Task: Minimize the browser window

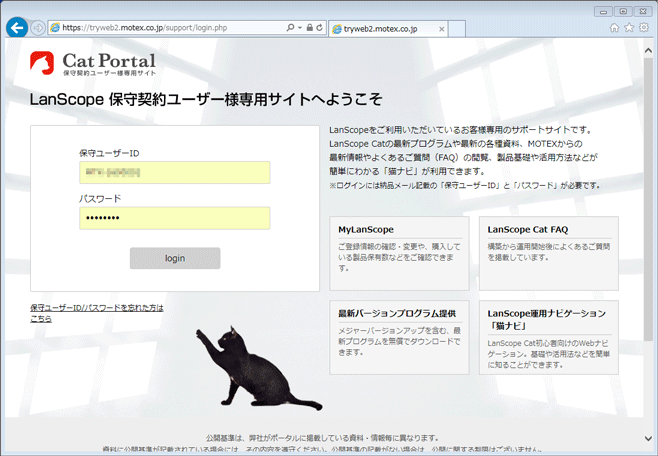Action: [603, 11]
